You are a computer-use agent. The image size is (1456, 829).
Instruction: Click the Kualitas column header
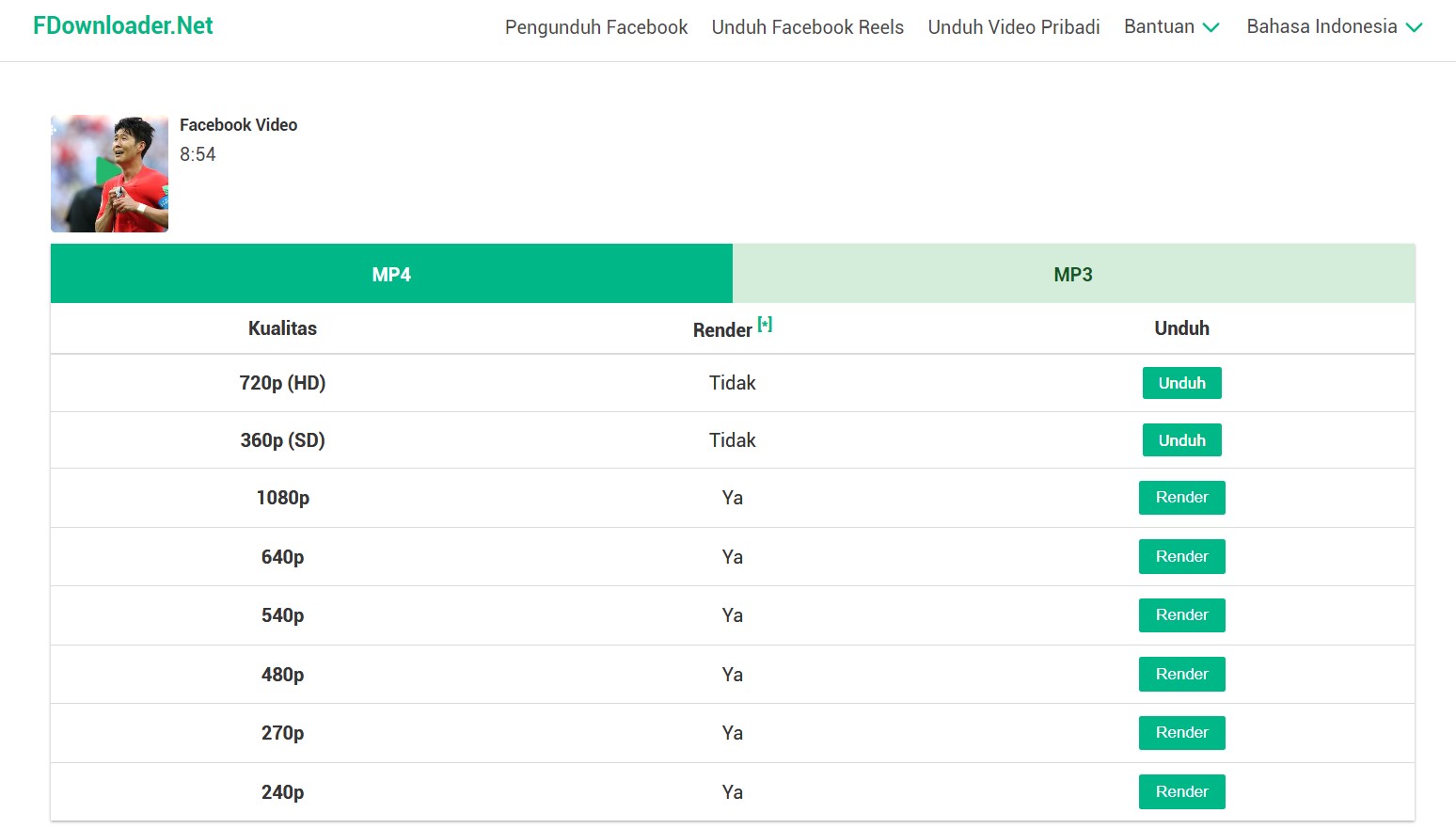pos(282,328)
